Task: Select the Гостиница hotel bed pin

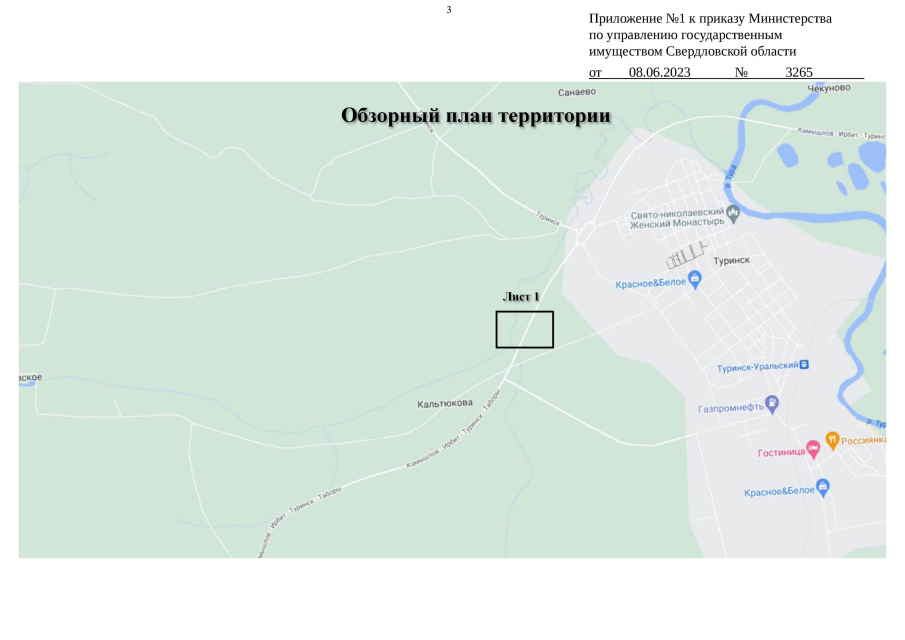Action: coord(812,447)
